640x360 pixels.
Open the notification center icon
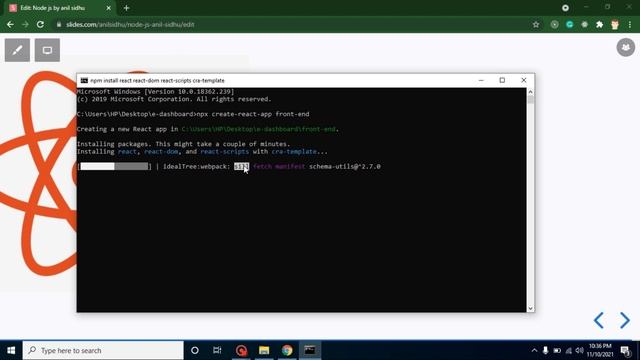coord(625,350)
